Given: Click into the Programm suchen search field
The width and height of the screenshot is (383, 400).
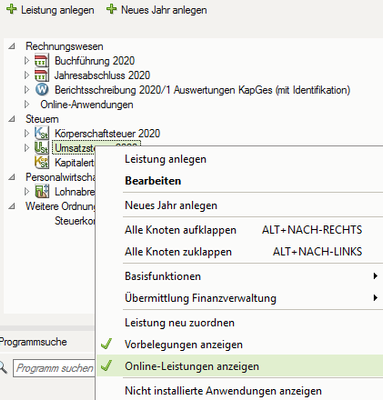Looking at the screenshot, I should (x=54, y=368).
